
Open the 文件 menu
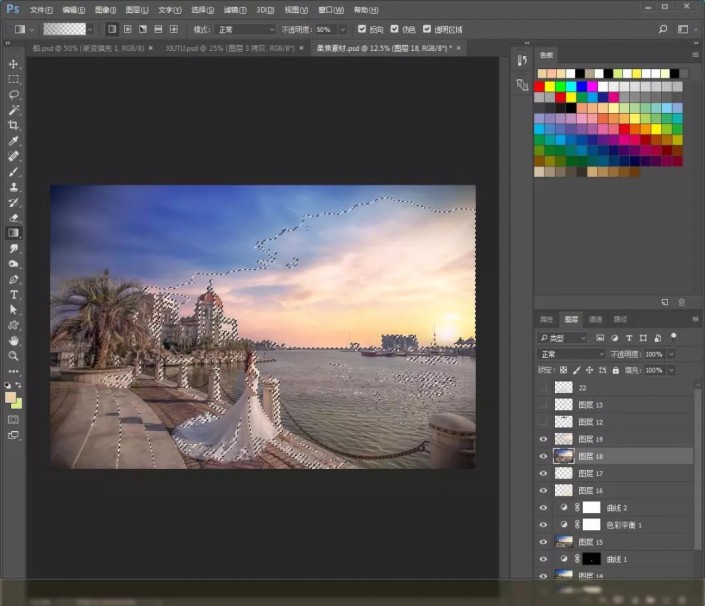(x=41, y=10)
